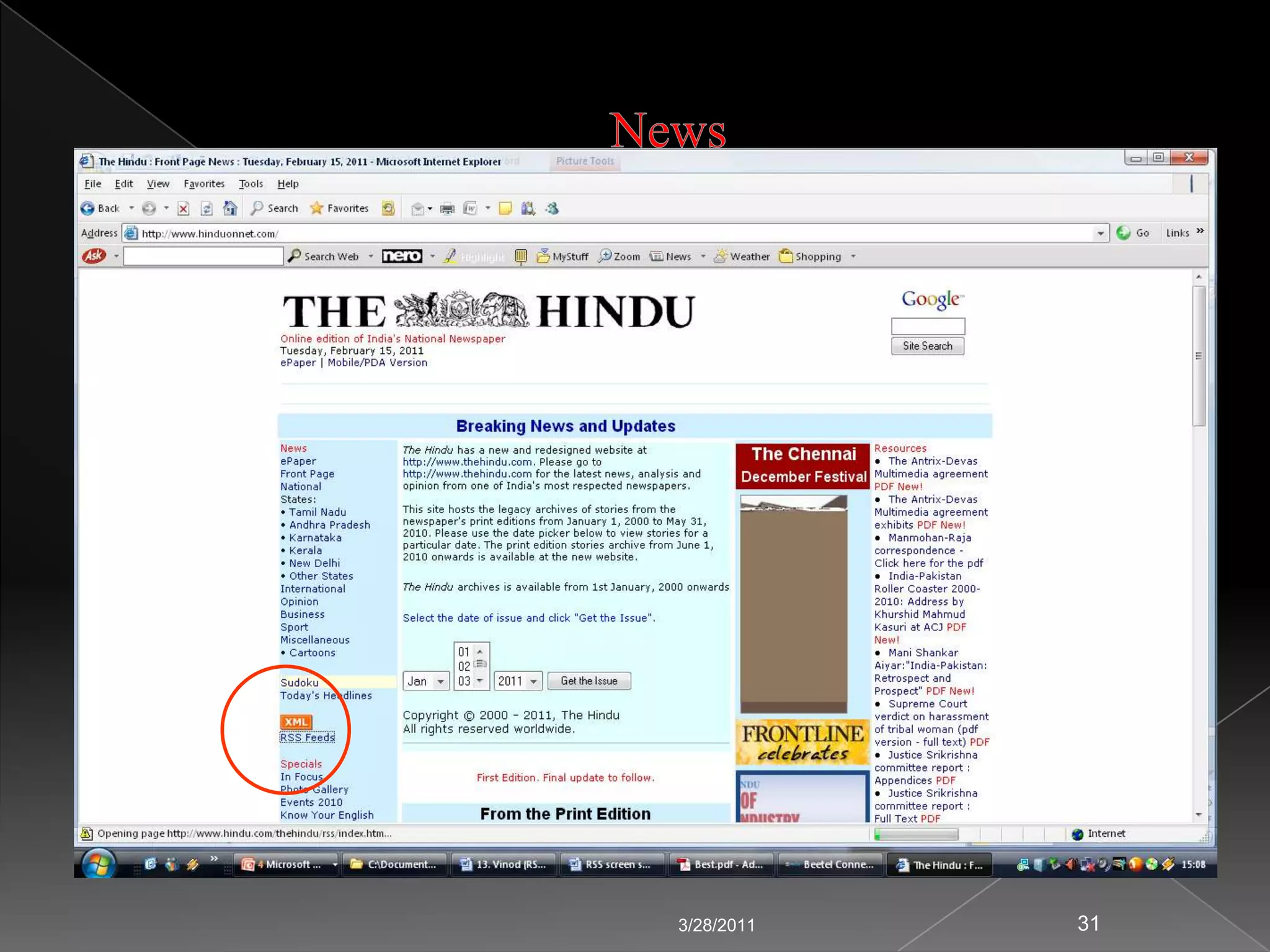This screenshot has width=1270, height=952.
Task: Switch to RSS screen taskbar button
Action: (611, 864)
